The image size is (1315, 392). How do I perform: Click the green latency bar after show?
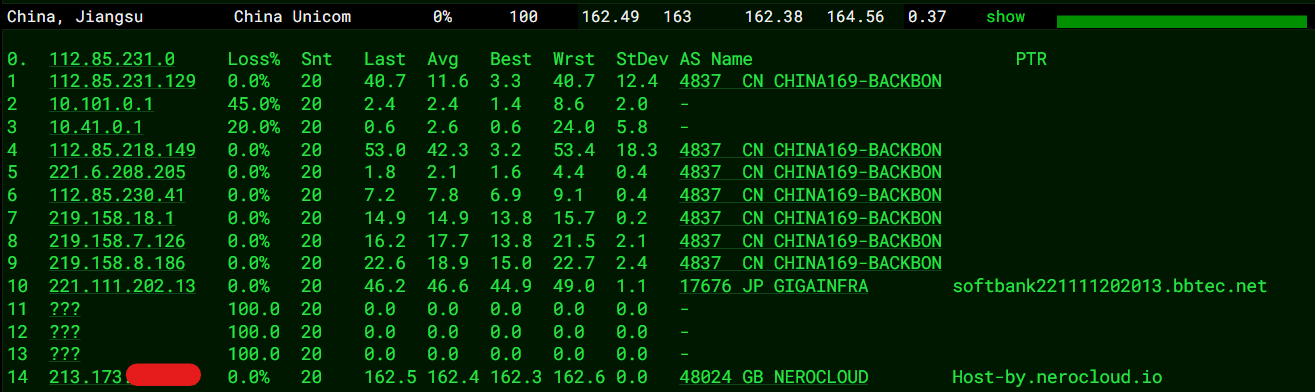[1182, 22]
